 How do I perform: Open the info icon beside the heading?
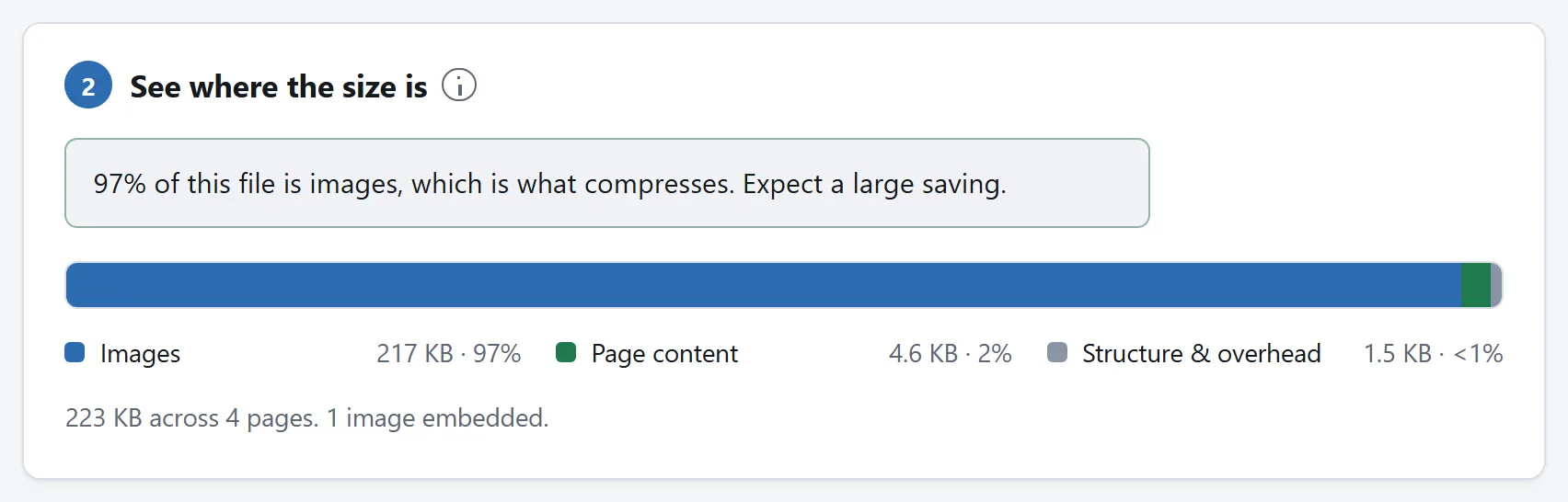point(459,86)
